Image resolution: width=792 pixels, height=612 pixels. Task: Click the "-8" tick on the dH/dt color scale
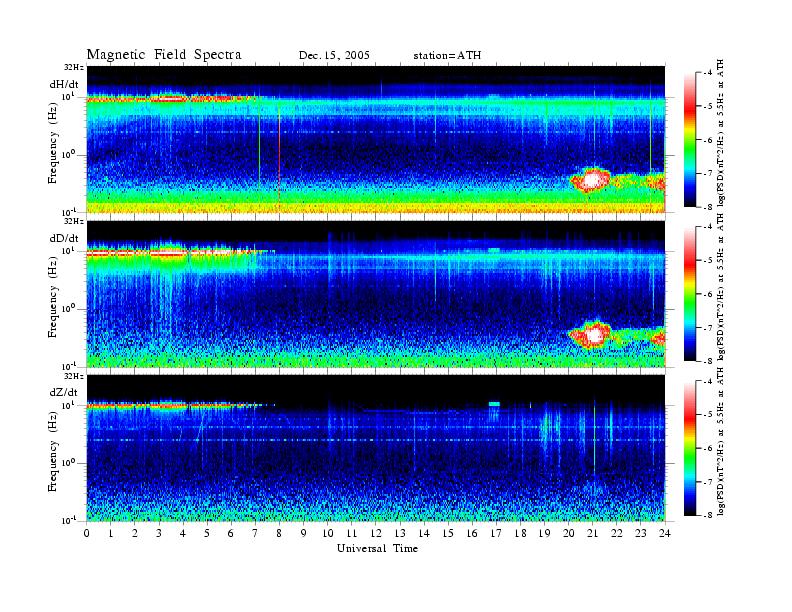(709, 207)
